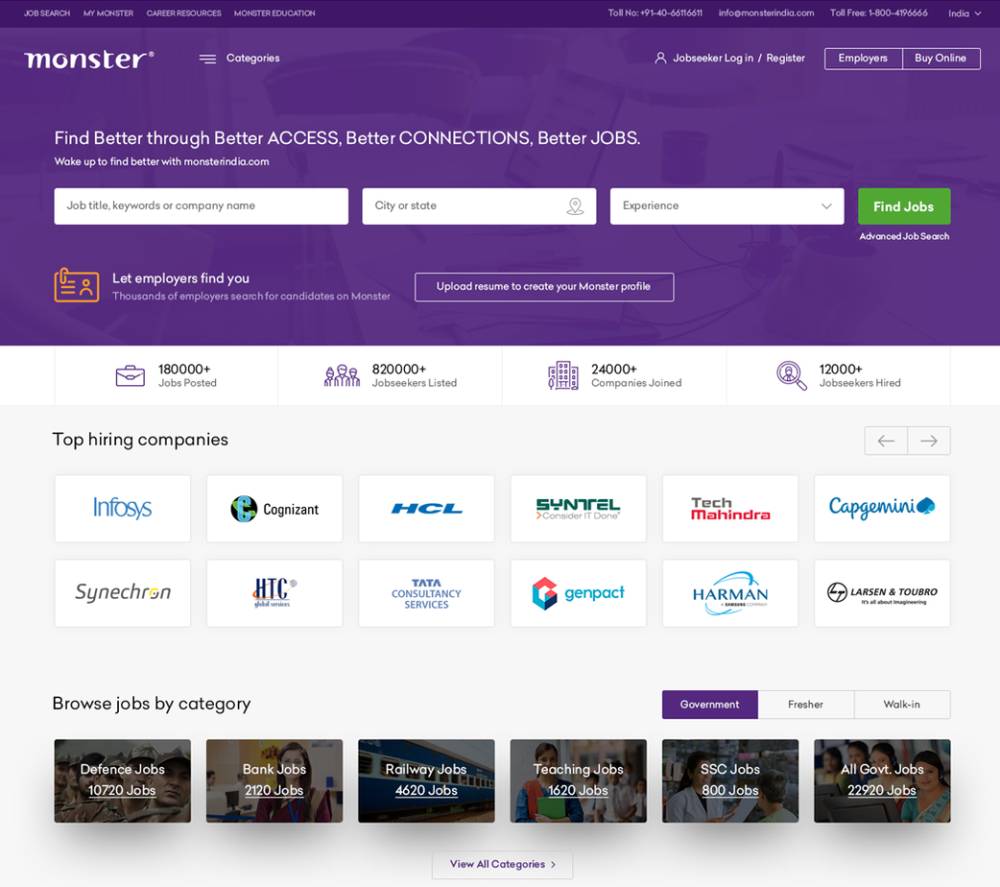Click the Buy Online button

pyautogui.click(x=941, y=59)
